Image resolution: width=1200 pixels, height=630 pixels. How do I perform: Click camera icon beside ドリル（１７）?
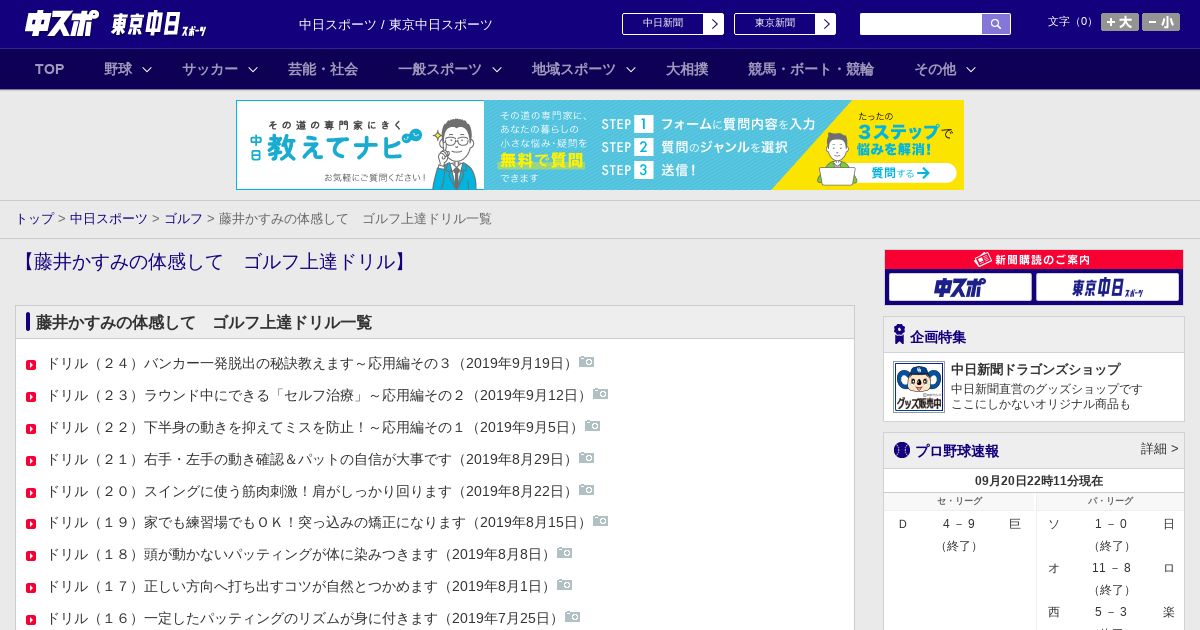click(x=565, y=585)
